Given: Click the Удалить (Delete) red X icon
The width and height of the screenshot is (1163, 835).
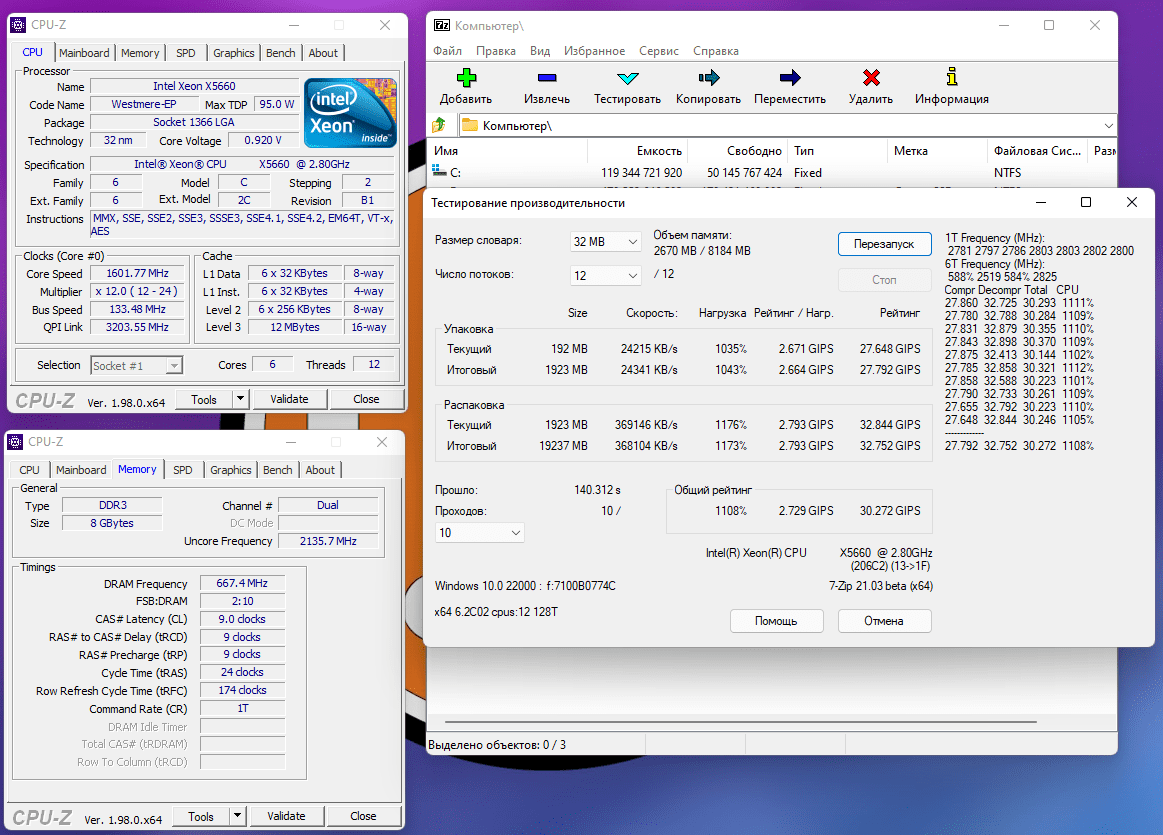Looking at the screenshot, I should pyautogui.click(x=871, y=77).
